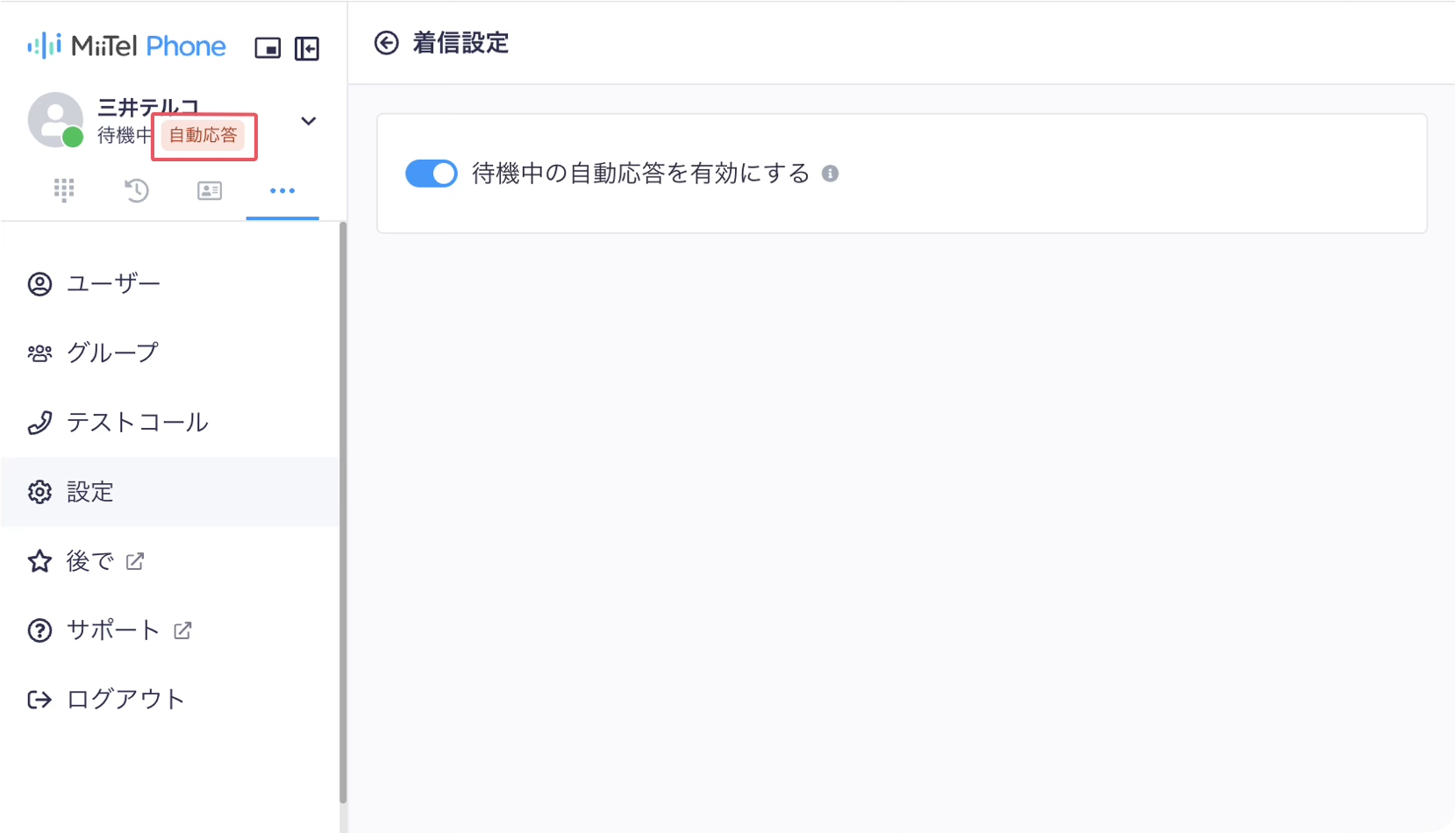This screenshot has width=1456, height=833.
Task: Go back from 着信設定 page
Action: (387, 43)
